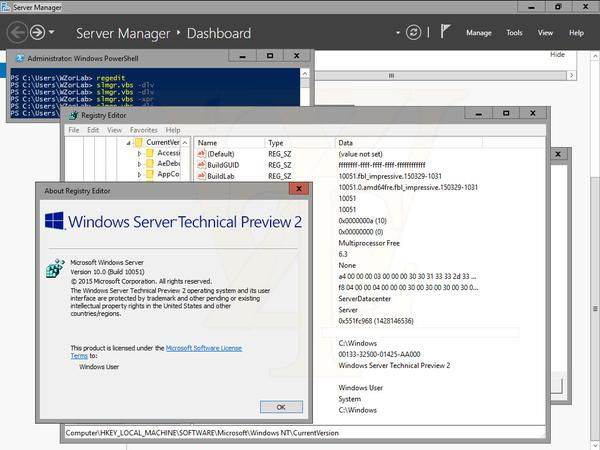Click PowerShell scrollbar up arrow
Screen dimensions: 600x450
pyautogui.click(x=305, y=73)
